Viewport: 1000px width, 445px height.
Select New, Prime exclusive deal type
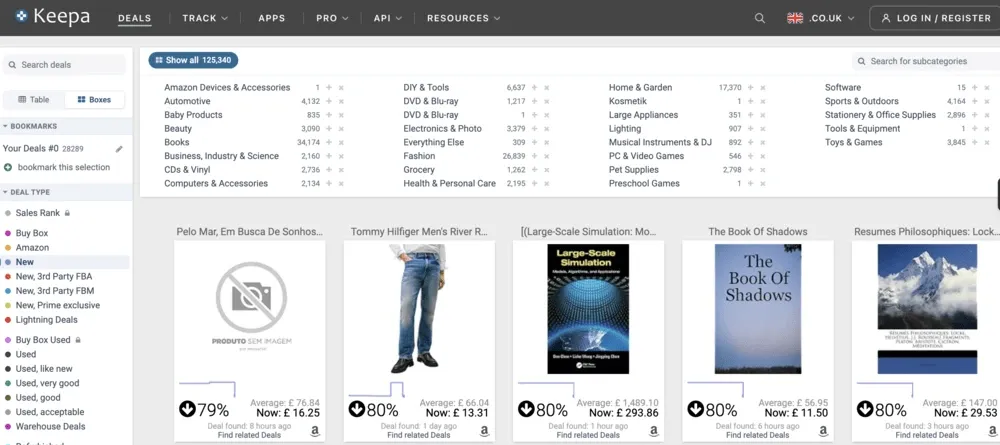pos(57,305)
